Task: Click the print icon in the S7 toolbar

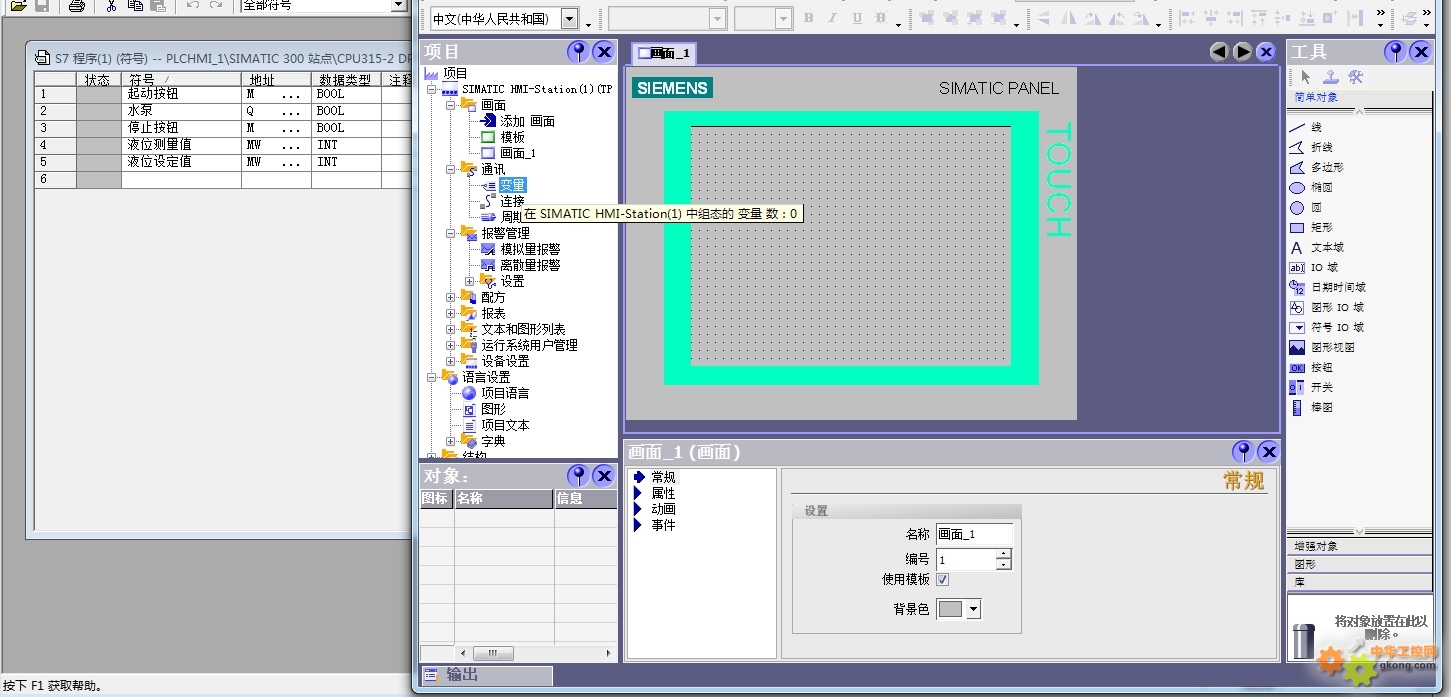Action: point(77,6)
